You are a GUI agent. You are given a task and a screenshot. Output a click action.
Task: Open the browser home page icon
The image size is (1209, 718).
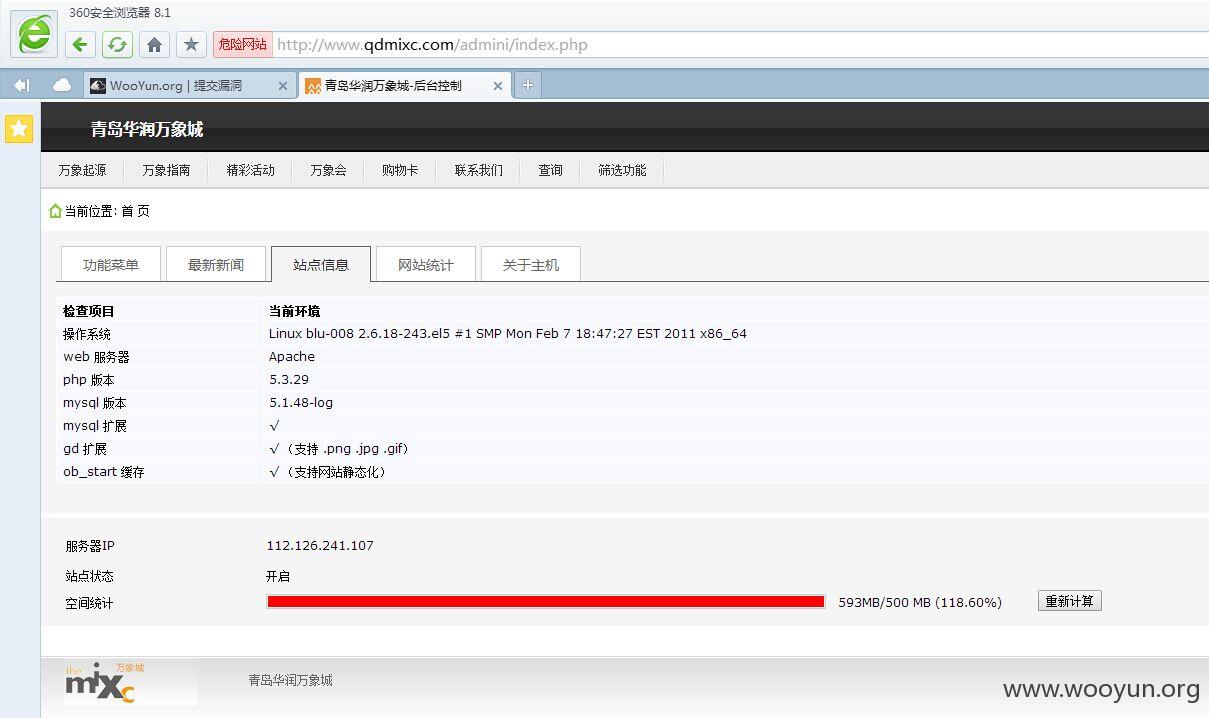154,44
